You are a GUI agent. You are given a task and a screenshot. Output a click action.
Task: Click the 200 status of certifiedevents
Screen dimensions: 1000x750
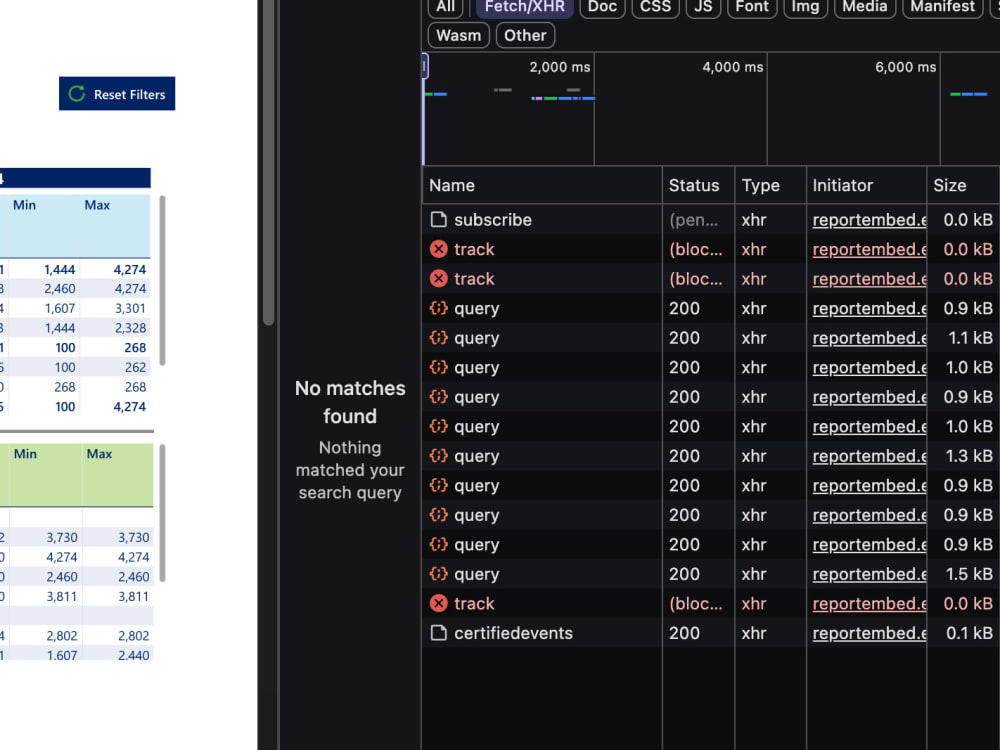click(x=684, y=633)
